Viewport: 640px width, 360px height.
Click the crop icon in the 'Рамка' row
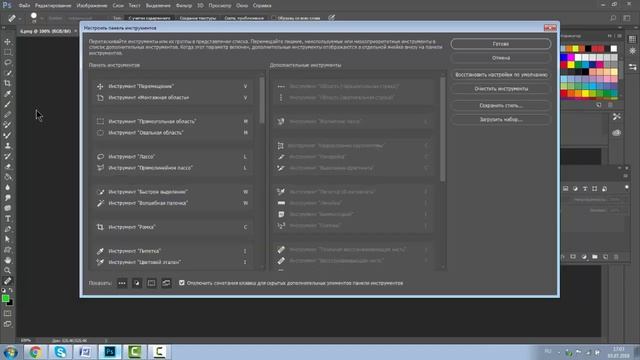click(x=100, y=227)
